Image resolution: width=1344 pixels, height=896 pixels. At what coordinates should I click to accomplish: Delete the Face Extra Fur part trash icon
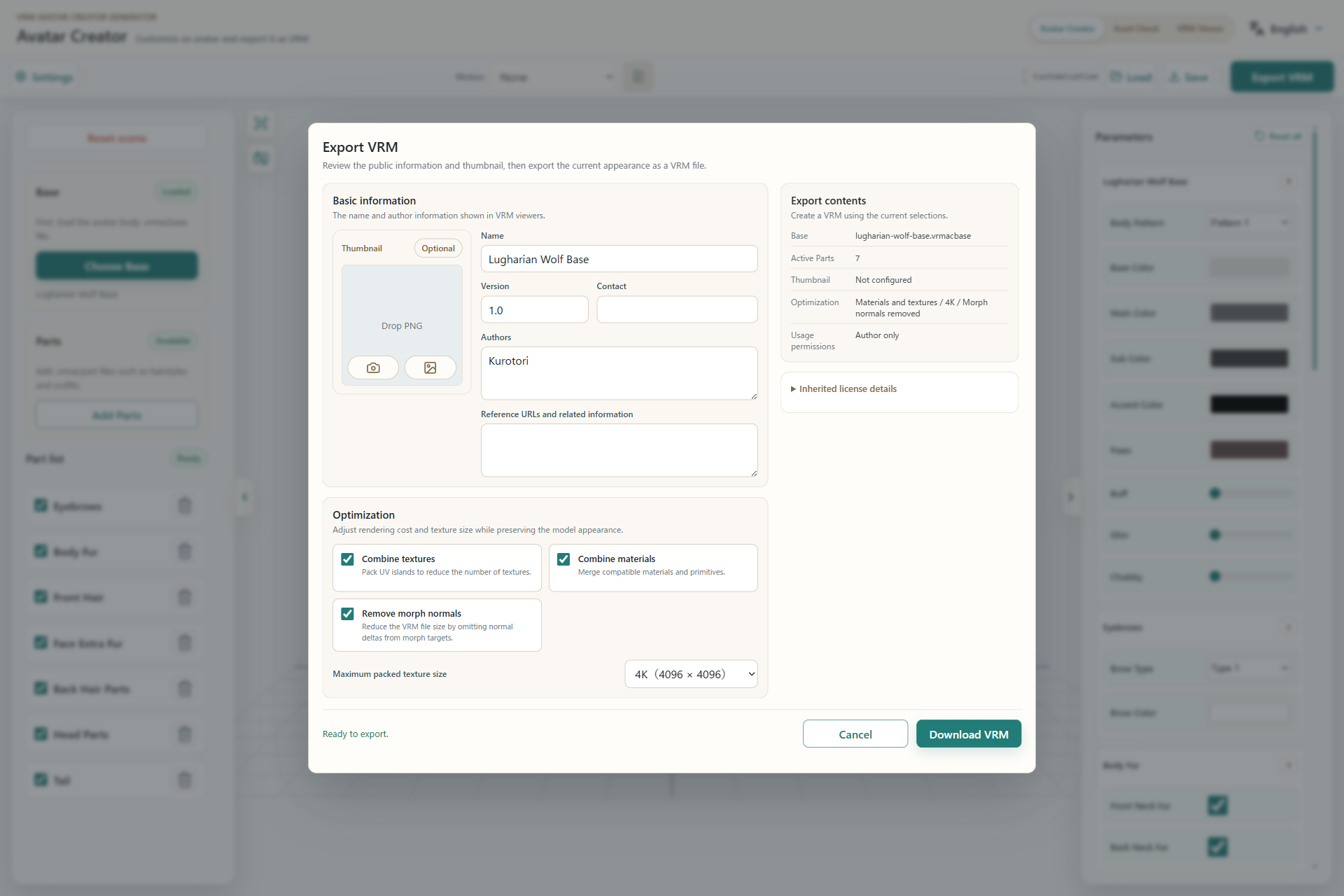[185, 643]
